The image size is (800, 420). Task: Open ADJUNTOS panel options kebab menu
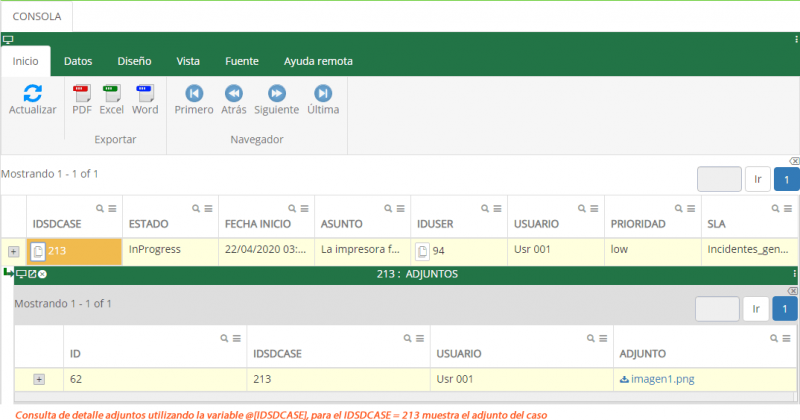coord(794,274)
